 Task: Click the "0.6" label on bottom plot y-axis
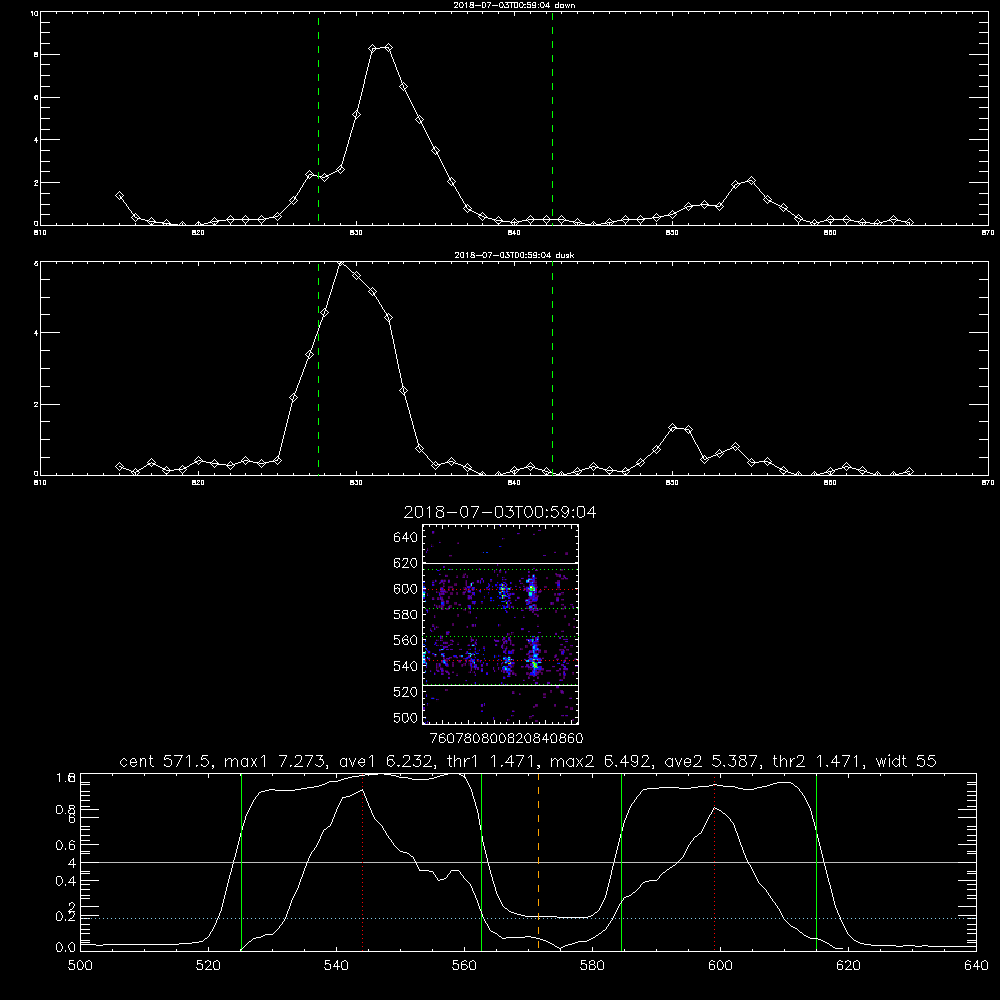[66, 845]
